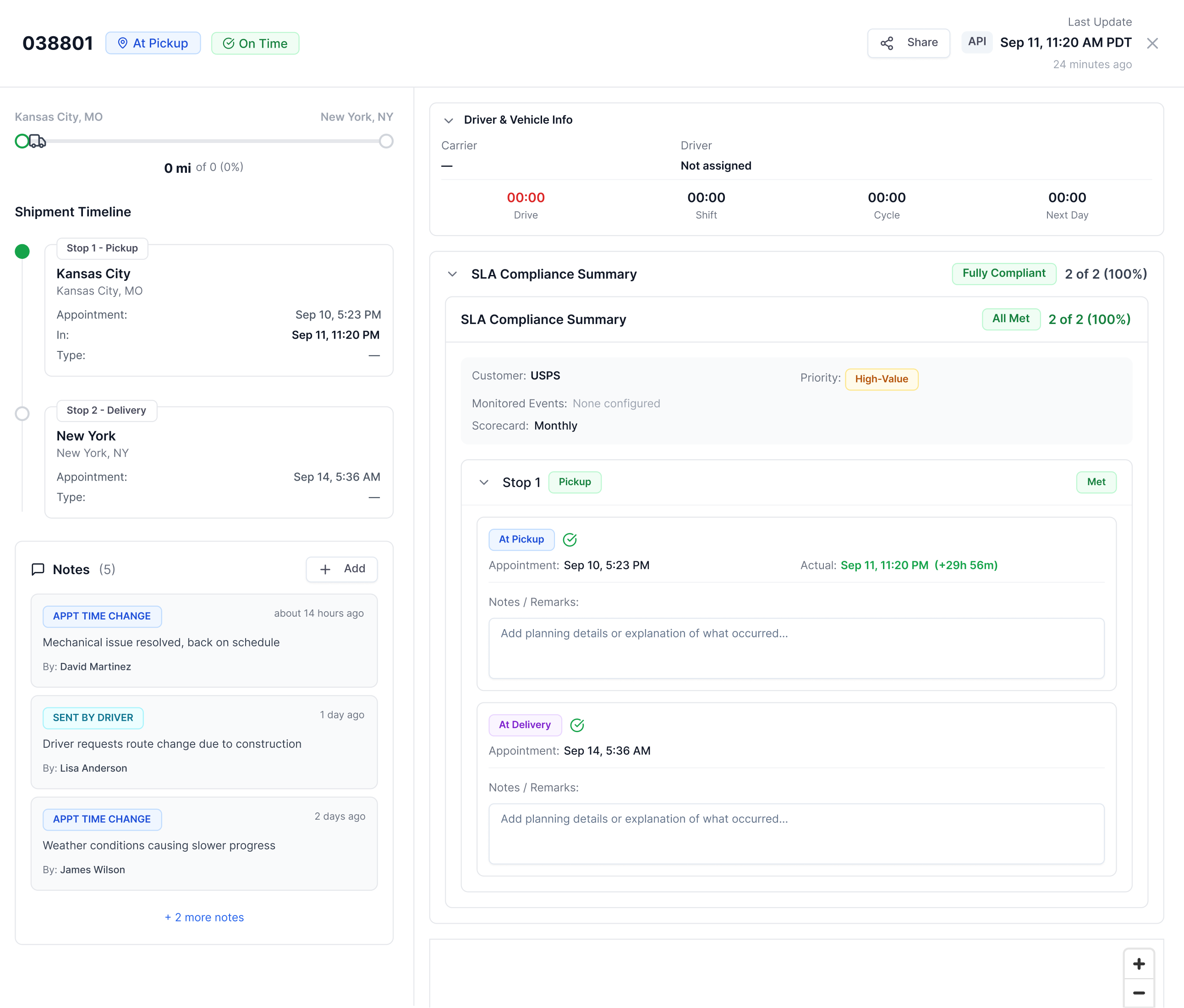
Task: Add a new note
Action: [x=342, y=569]
